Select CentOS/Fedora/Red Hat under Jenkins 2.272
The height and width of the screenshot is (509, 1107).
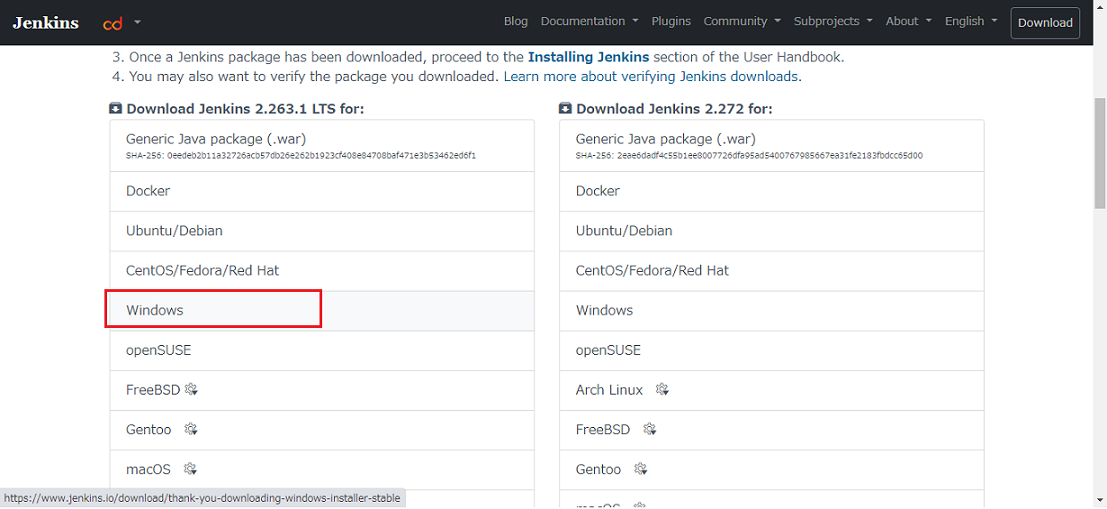pyautogui.click(x=772, y=270)
